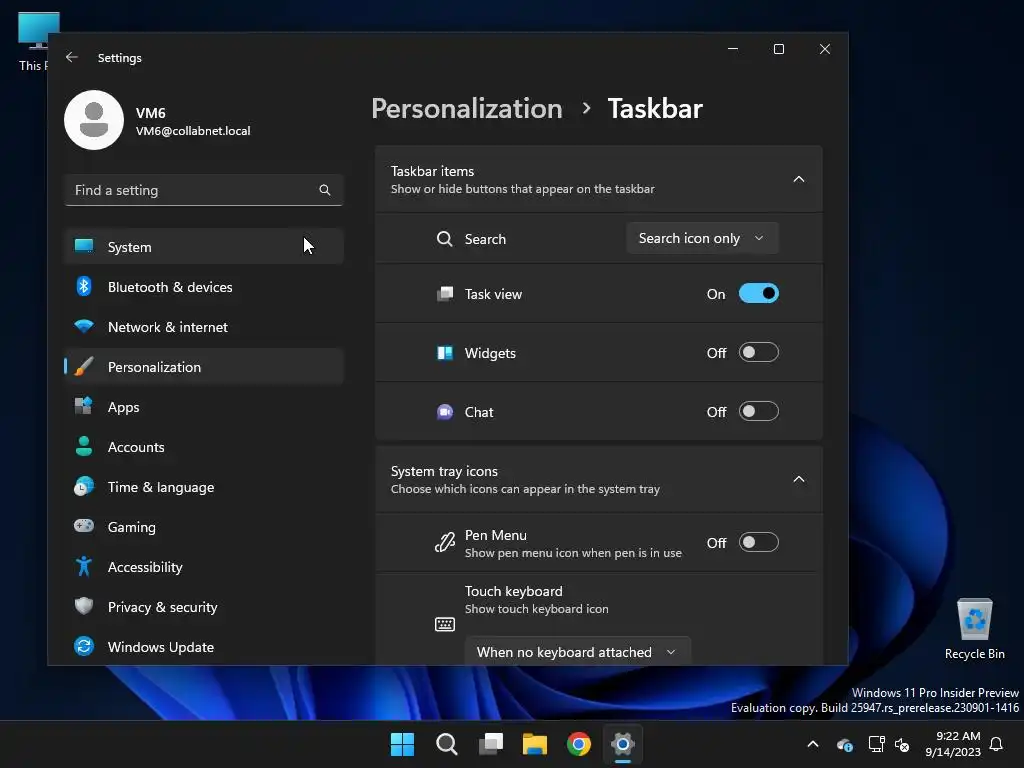Screen dimensions: 1024x768
Task: Click the display network icon in system tray
Action: (876, 744)
